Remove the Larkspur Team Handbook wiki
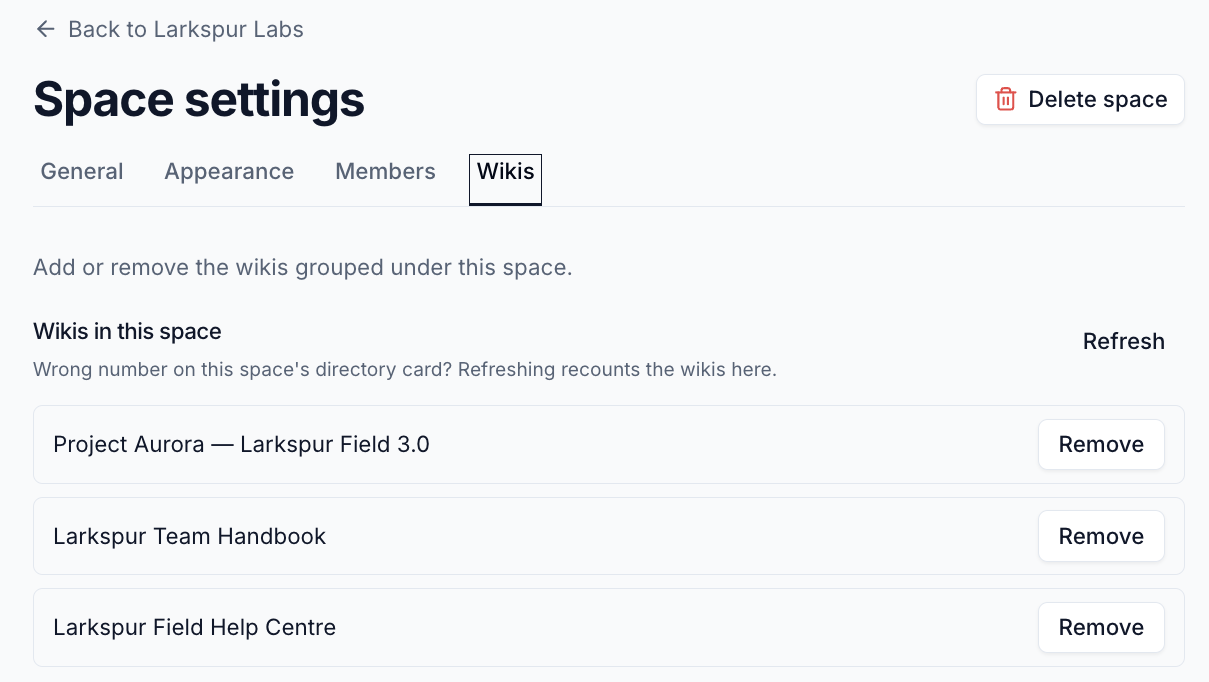This screenshot has height=682, width=1209. point(1101,536)
